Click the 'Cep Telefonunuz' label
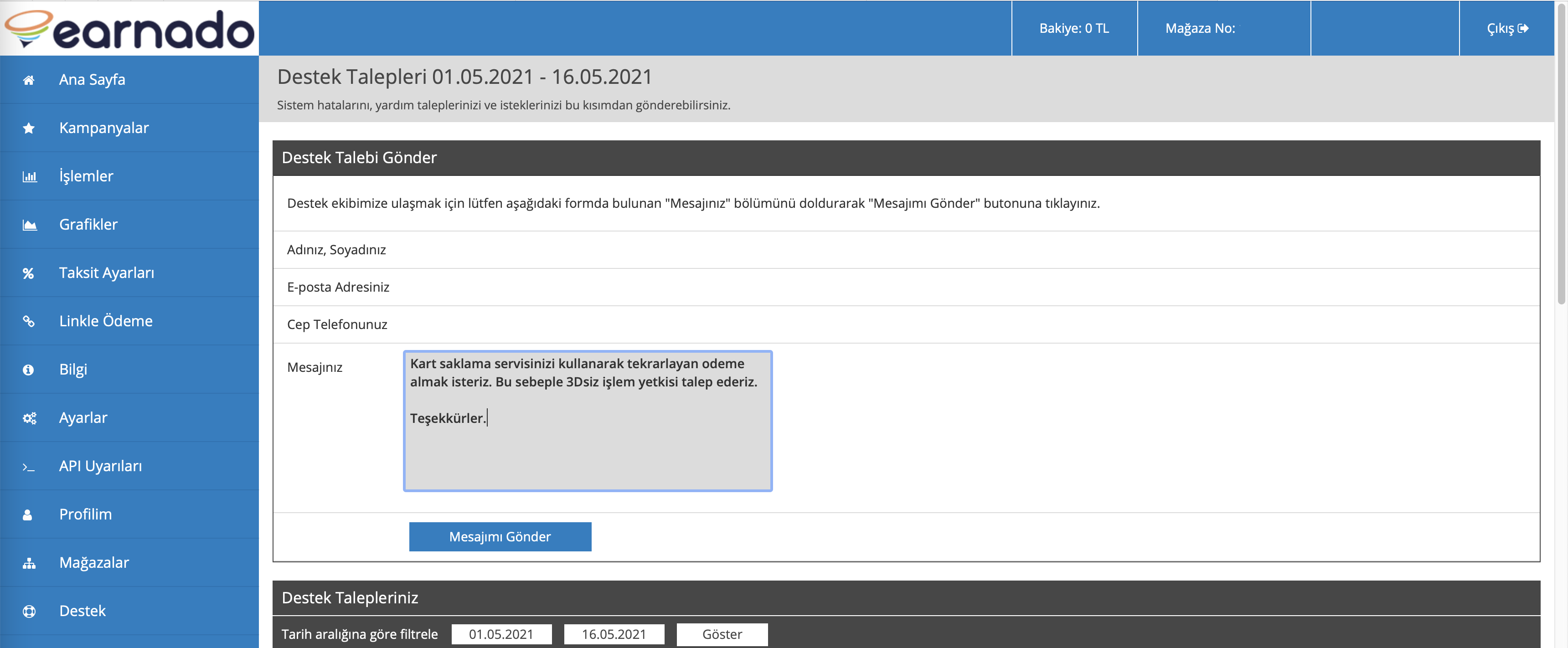This screenshot has width=1568, height=648. coord(336,324)
